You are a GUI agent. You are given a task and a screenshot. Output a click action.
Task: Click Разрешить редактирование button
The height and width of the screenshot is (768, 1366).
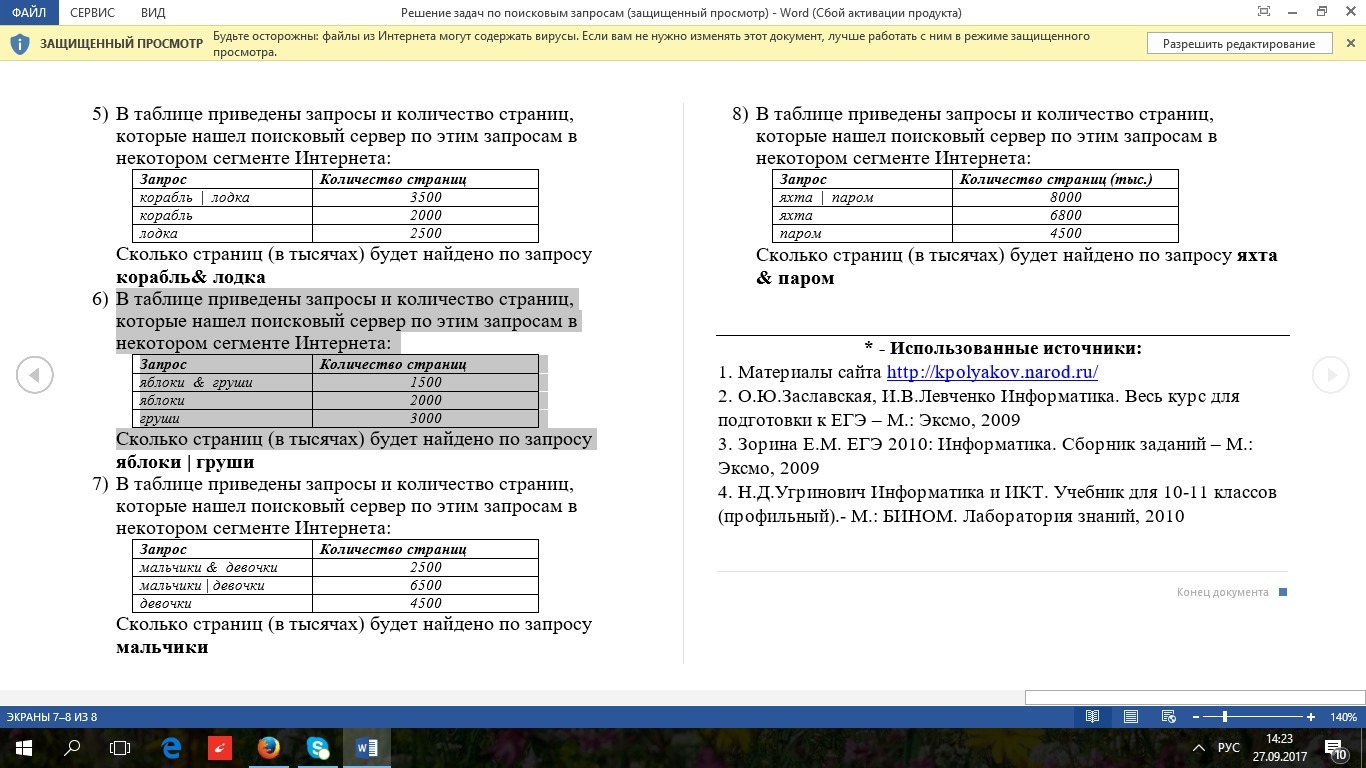click(1238, 43)
